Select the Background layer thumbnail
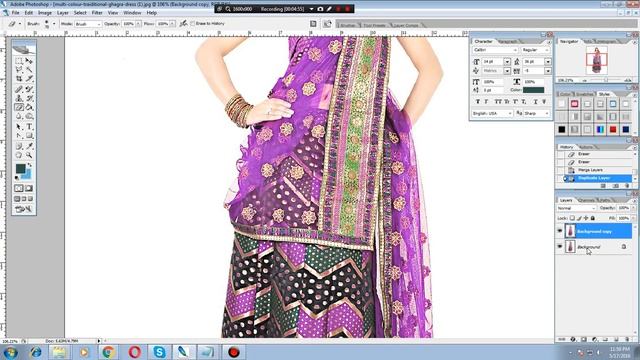 (570, 247)
